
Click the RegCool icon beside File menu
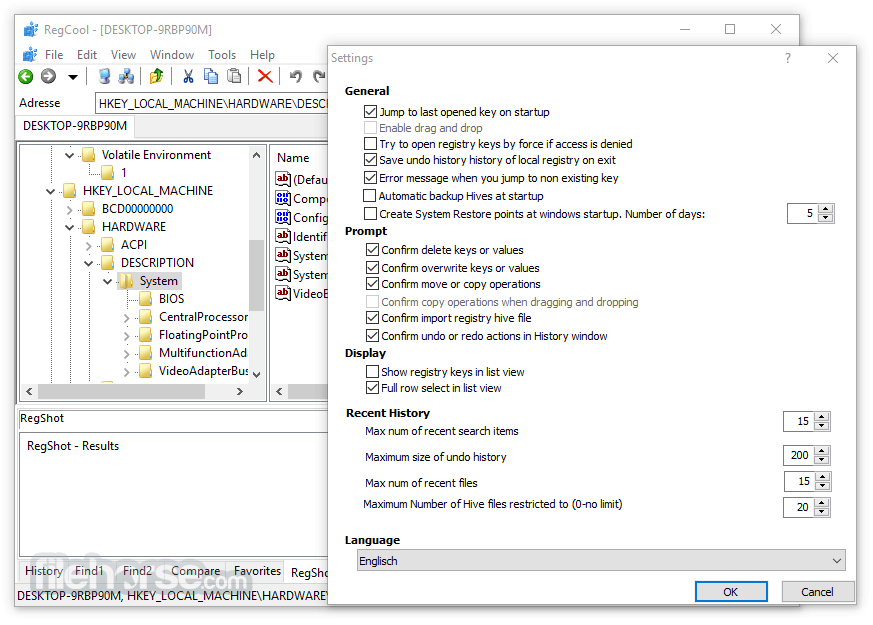tap(30, 55)
